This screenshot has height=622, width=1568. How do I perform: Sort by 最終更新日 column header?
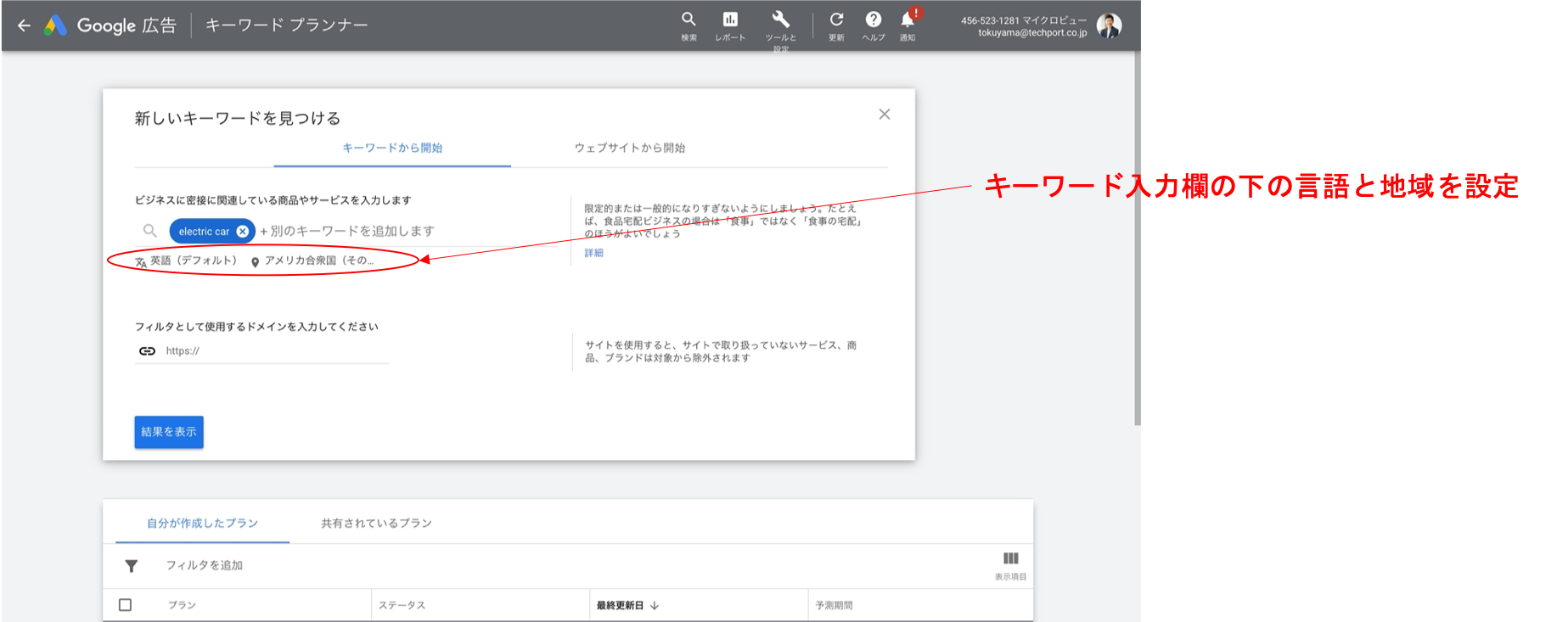[x=627, y=605]
